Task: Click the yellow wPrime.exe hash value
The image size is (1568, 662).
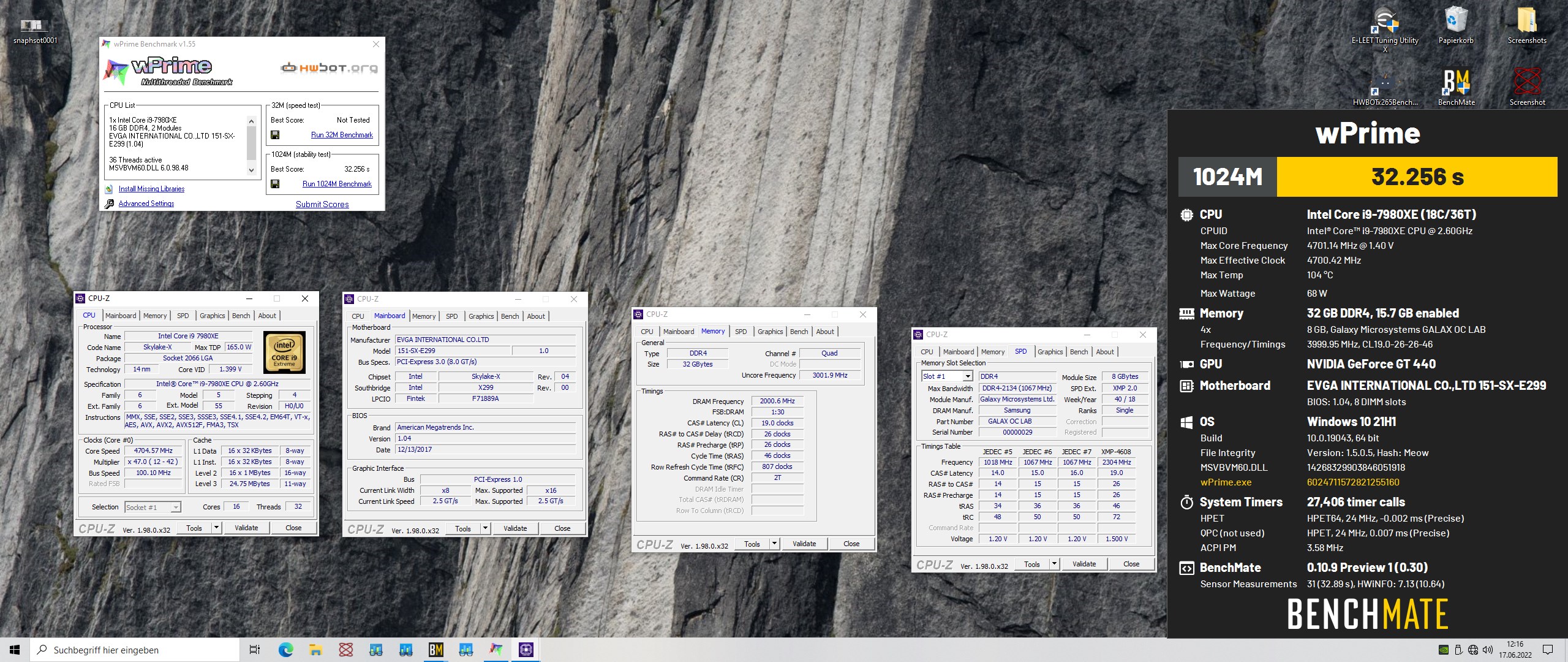Action: [x=1353, y=482]
